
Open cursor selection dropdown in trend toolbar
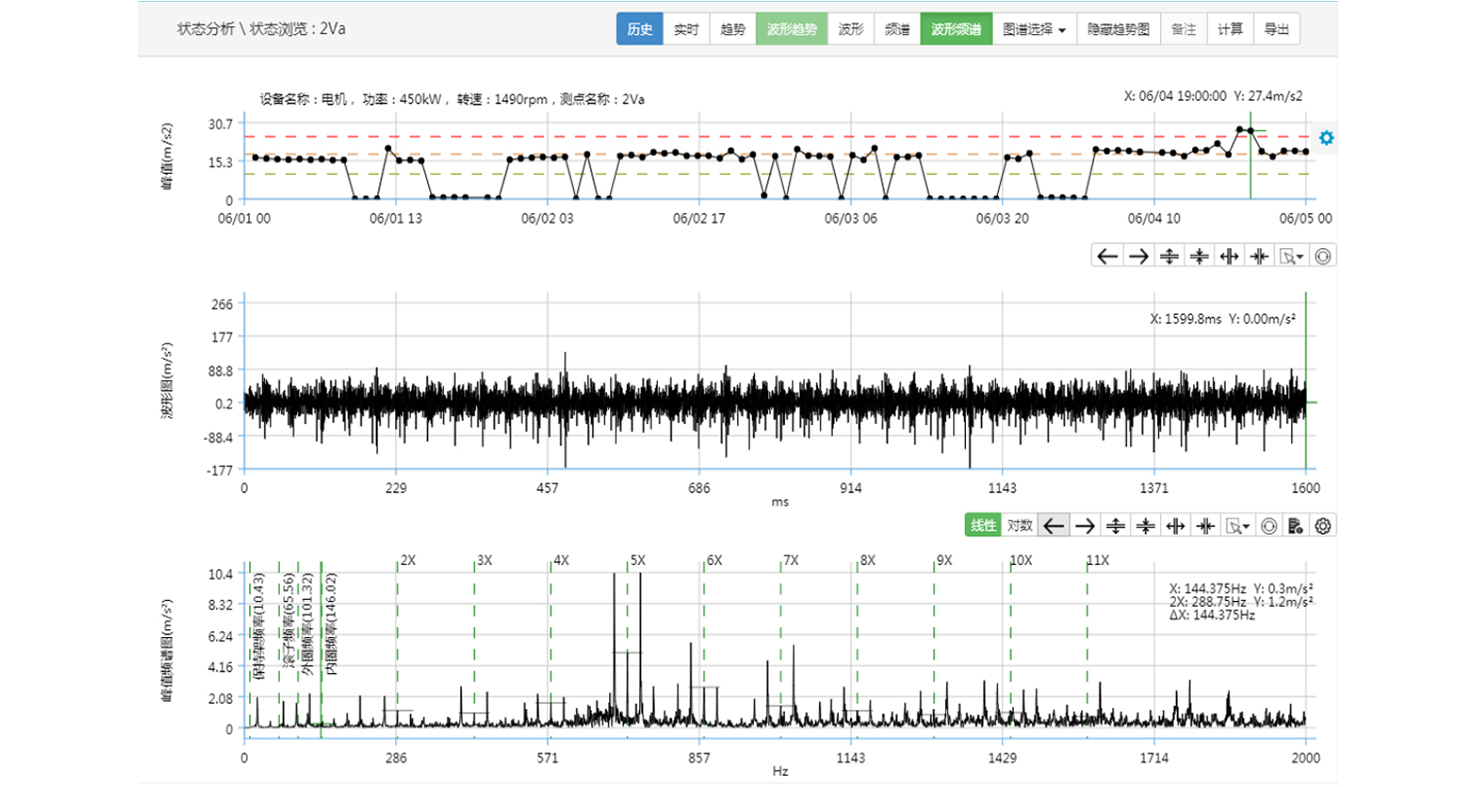(x=1292, y=256)
